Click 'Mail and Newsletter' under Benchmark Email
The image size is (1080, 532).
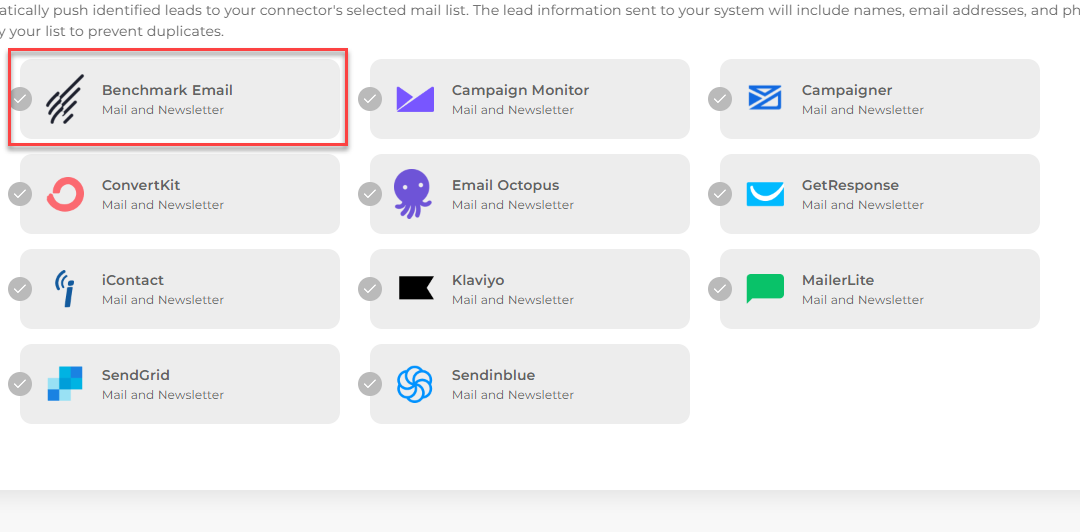click(163, 110)
